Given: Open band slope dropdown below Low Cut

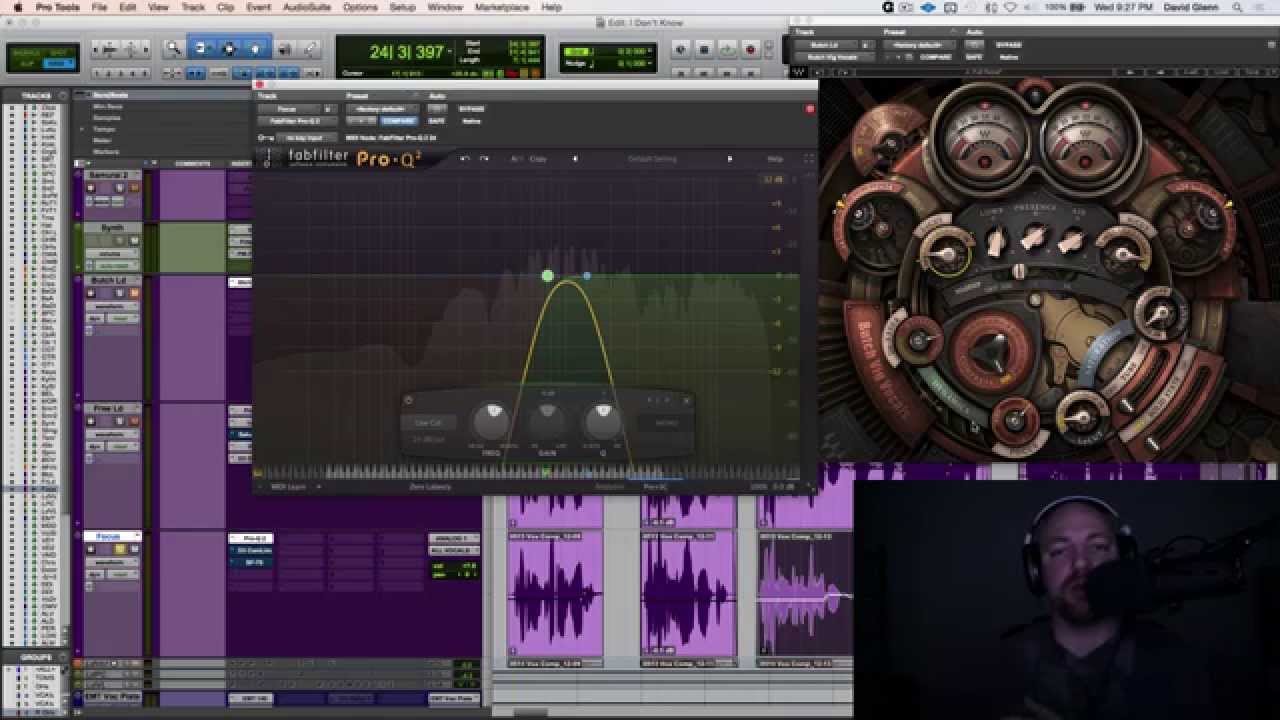Looking at the screenshot, I should pos(430,439).
